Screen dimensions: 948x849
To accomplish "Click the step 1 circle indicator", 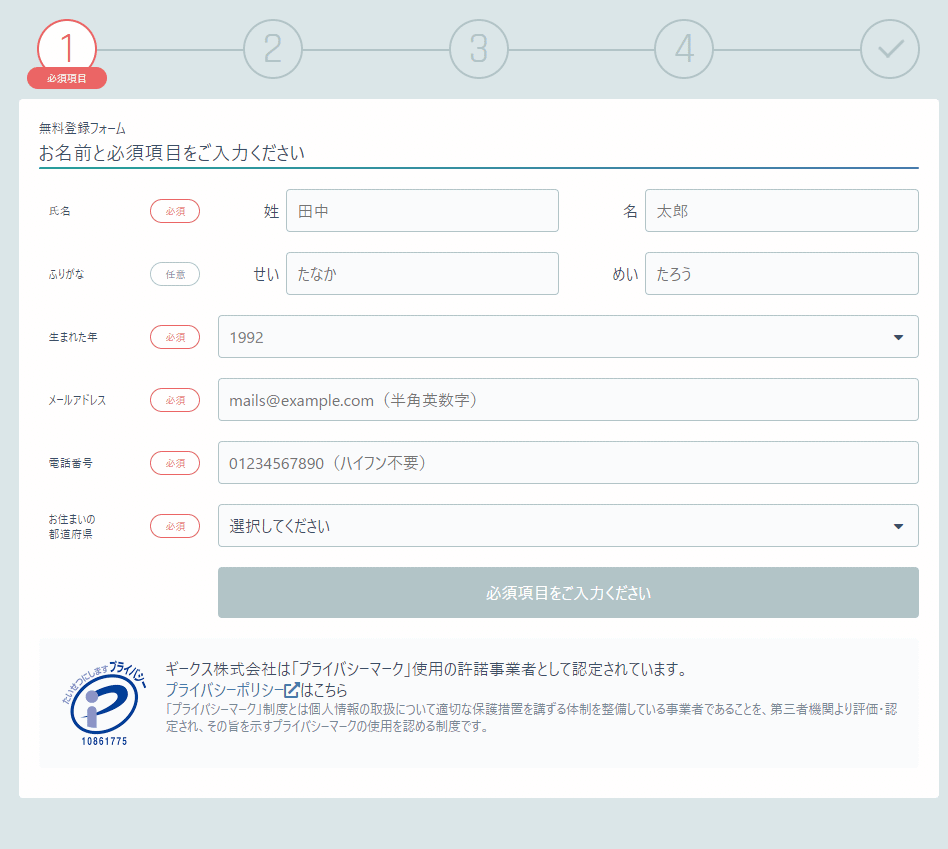I will (67, 47).
